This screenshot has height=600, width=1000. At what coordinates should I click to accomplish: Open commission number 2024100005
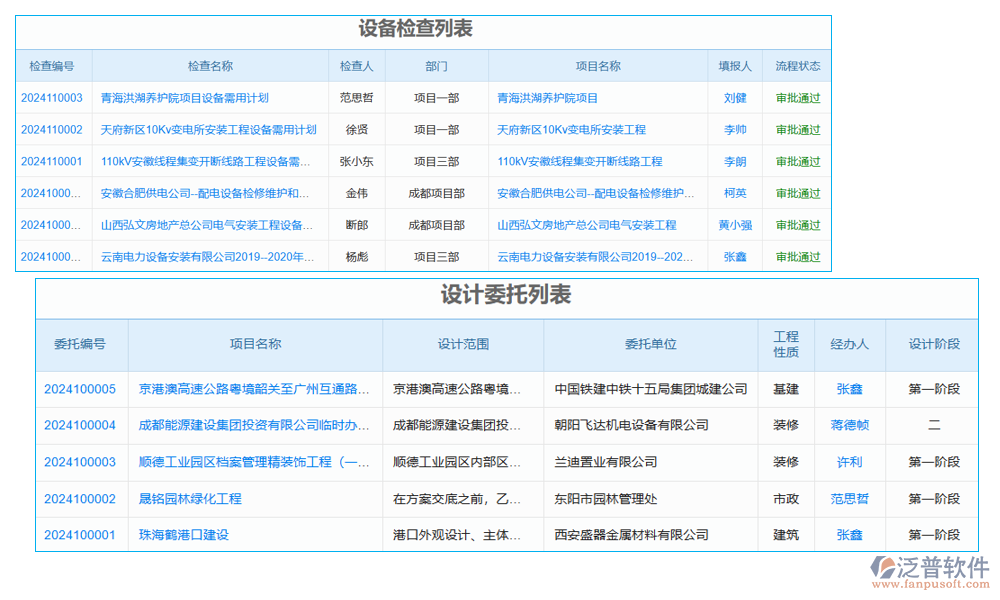(79, 389)
